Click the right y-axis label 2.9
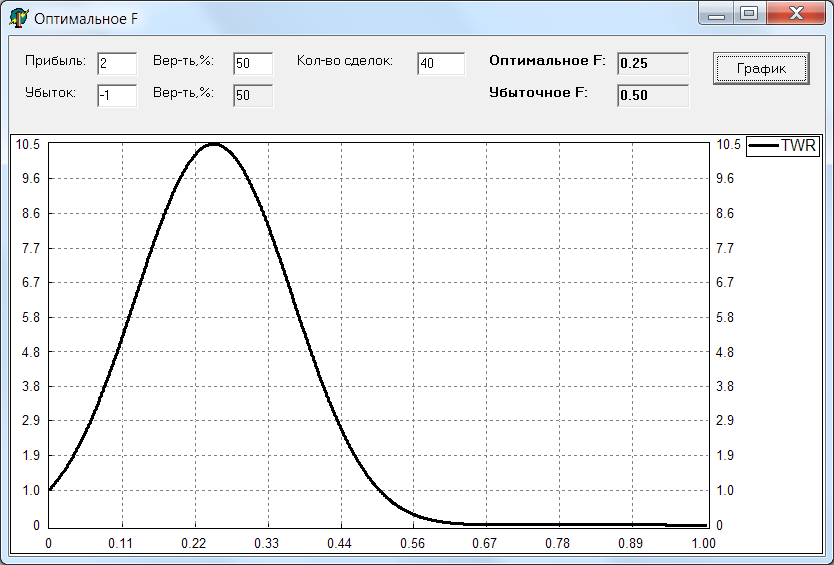Viewport: 834px width, 565px height. (725, 420)
